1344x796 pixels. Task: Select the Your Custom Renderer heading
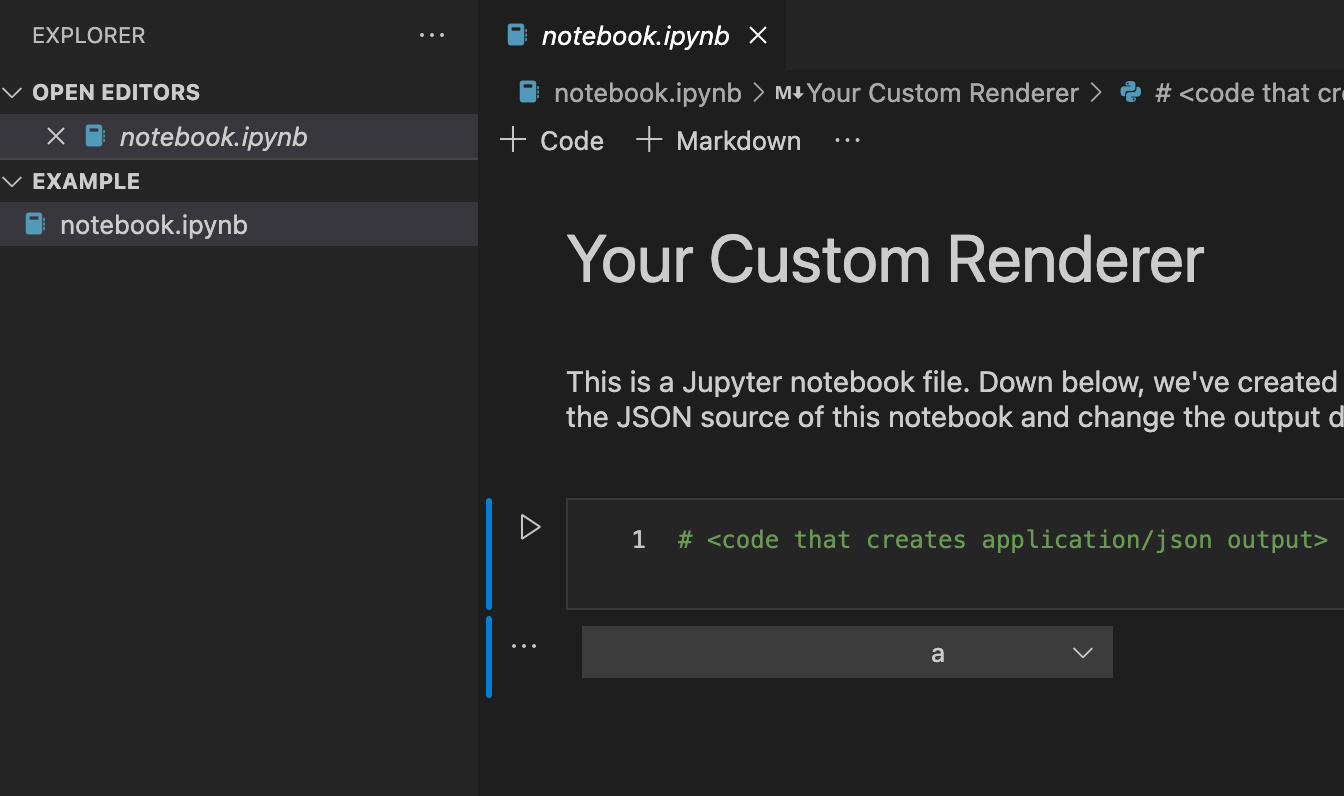885,259
